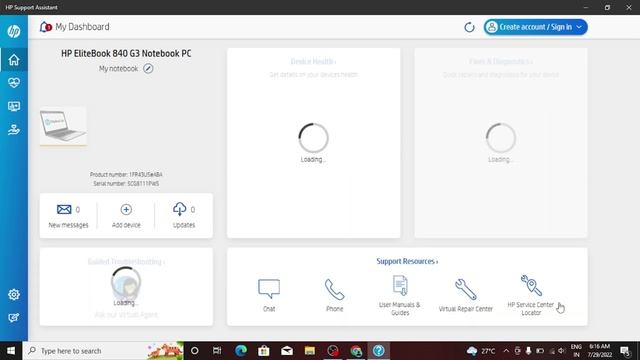Click the notification bell next to My Dashboard
The height and width of the screenshot is (360, 640).
point(45,27)
